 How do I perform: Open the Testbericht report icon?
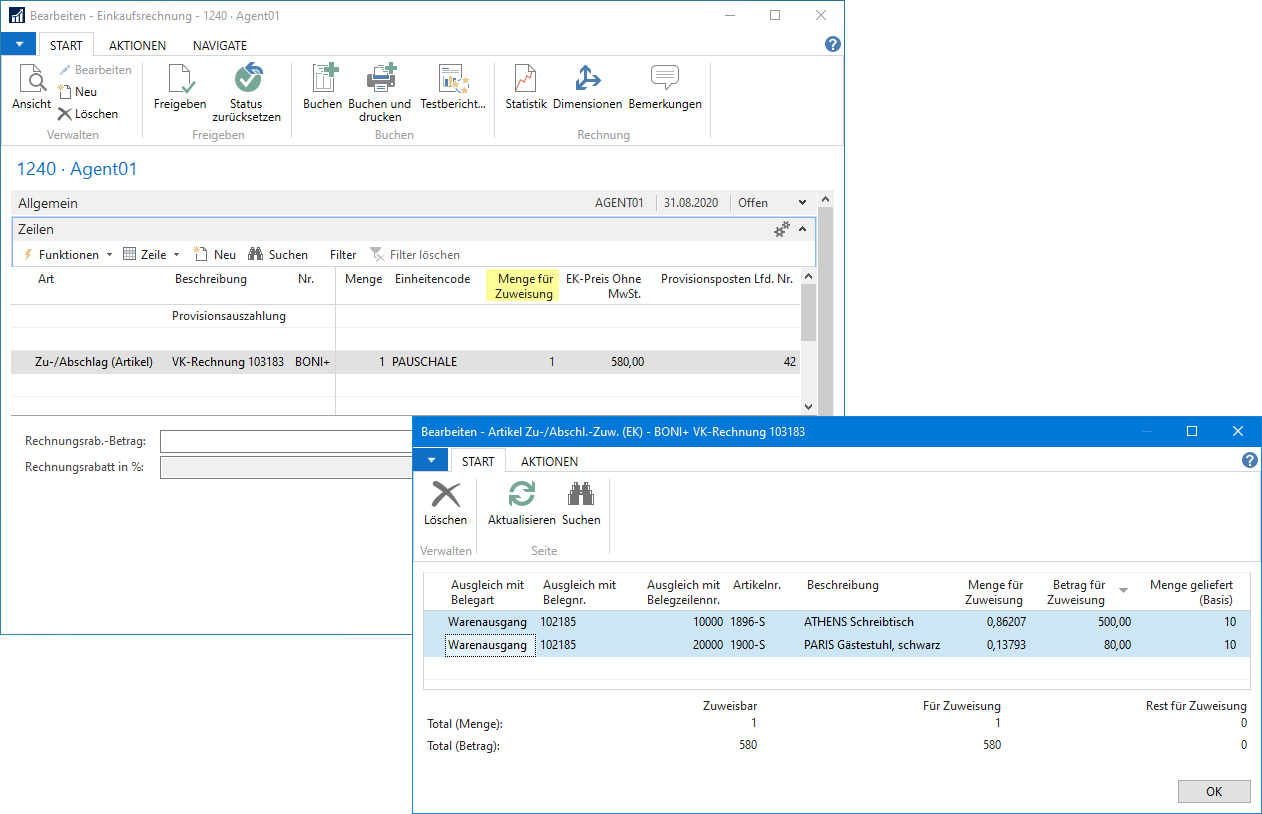coord(453,80)
